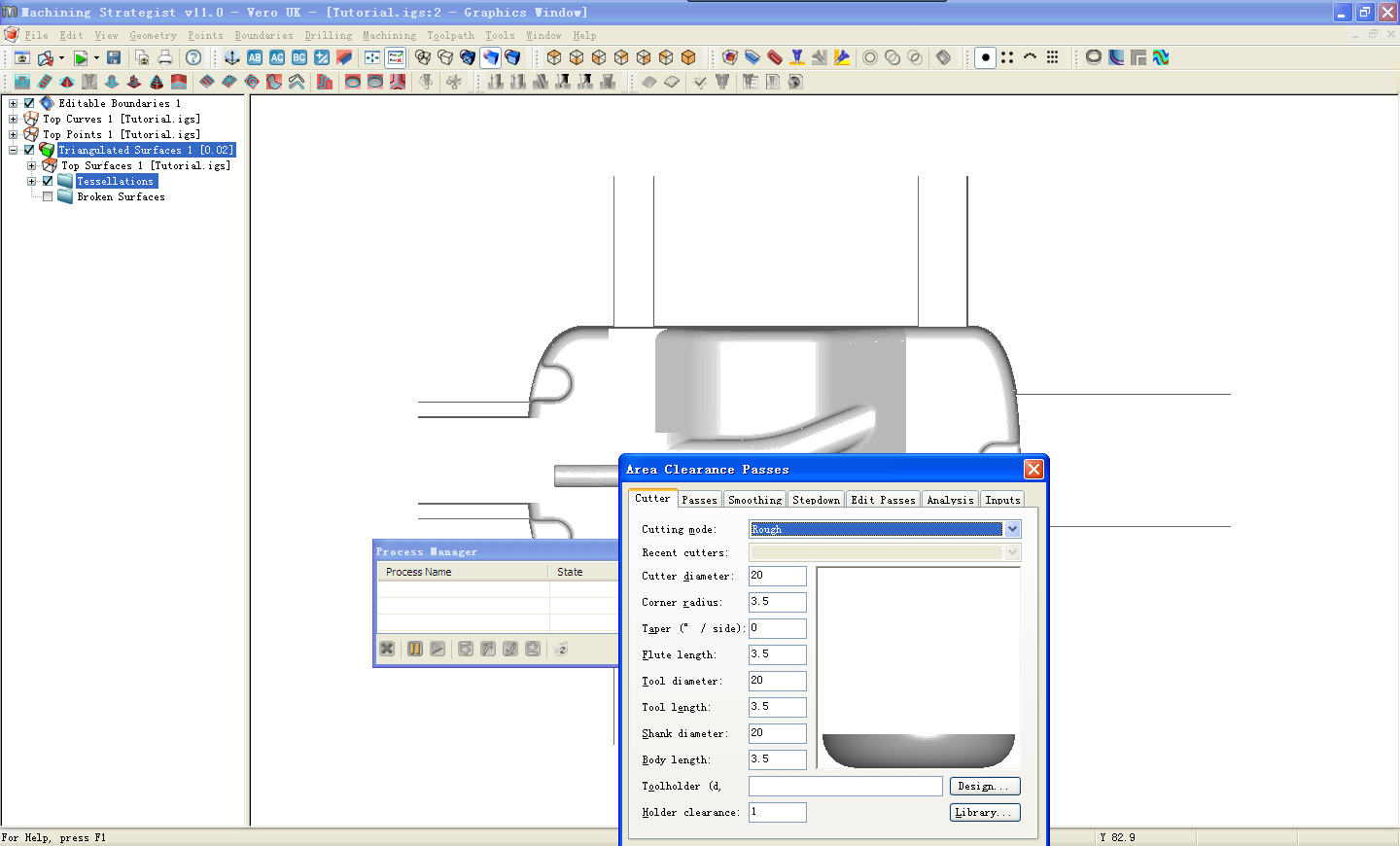The height and width of the screenshot is (846, 1400).
Task: Open Help via question mark icon
Action: pos(193,58)
